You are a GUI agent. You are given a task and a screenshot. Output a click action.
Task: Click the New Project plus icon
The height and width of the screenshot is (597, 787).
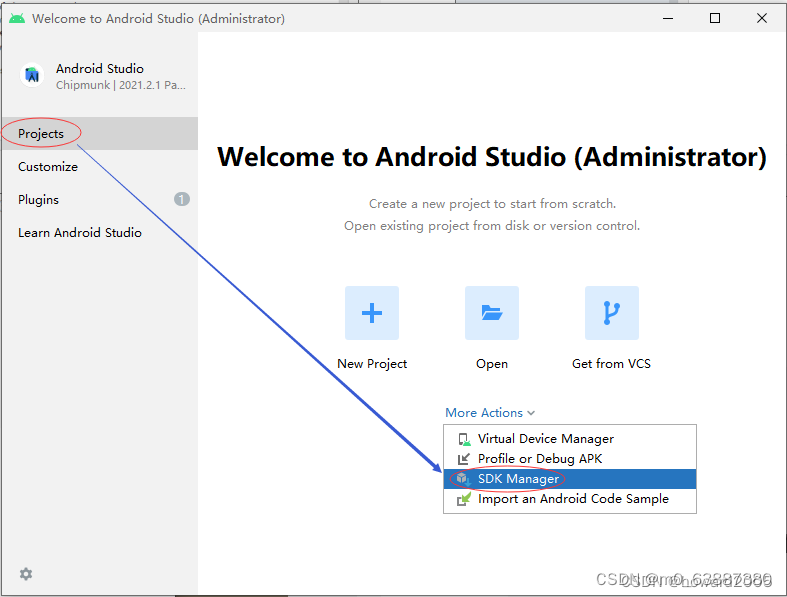pos(371,313)
